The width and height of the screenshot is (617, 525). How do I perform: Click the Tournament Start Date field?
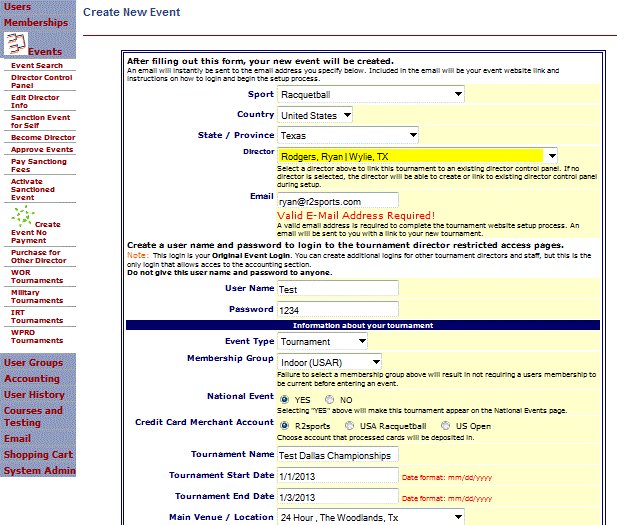[338, 476]
